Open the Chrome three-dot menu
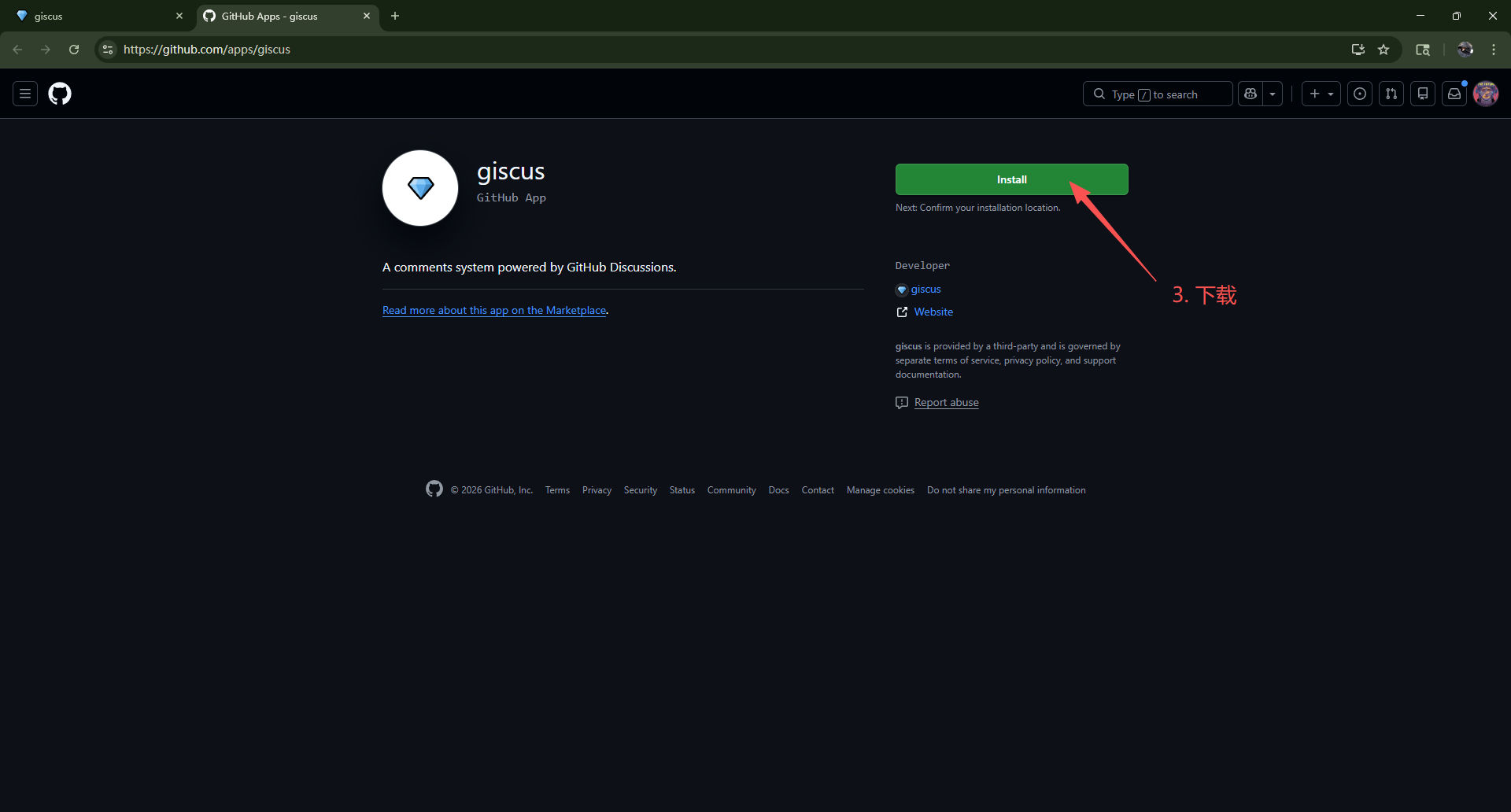1511x812 pixels. point(1493,50)
